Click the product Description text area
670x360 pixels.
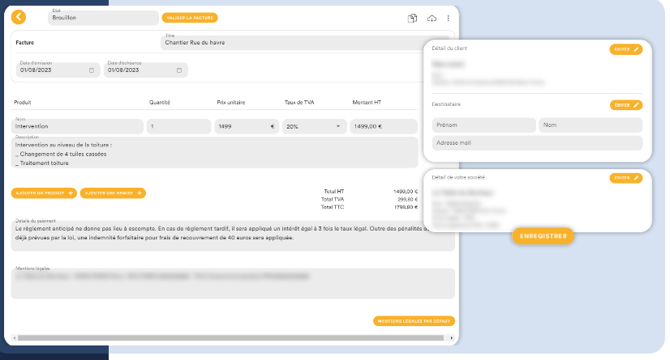click(x=215, y=153)
